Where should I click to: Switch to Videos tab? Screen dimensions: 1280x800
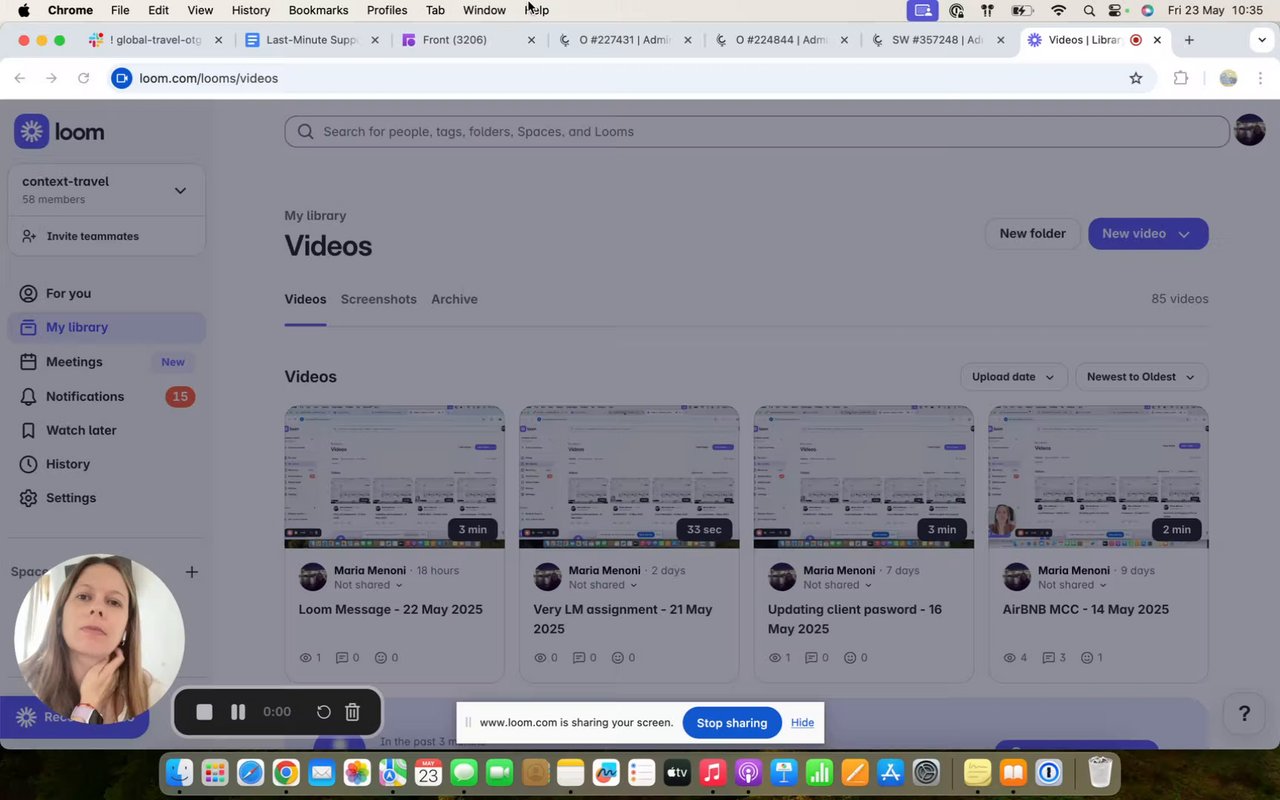[305, 299]
